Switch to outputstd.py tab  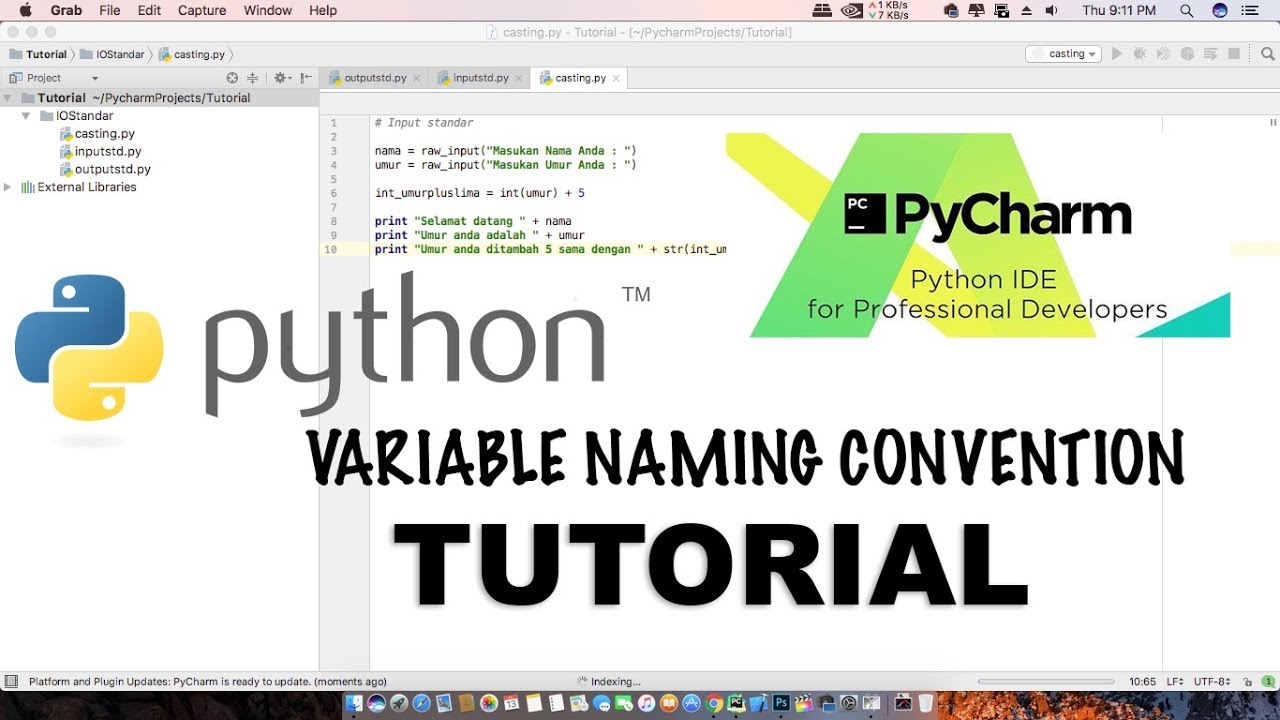coord(375,78)
